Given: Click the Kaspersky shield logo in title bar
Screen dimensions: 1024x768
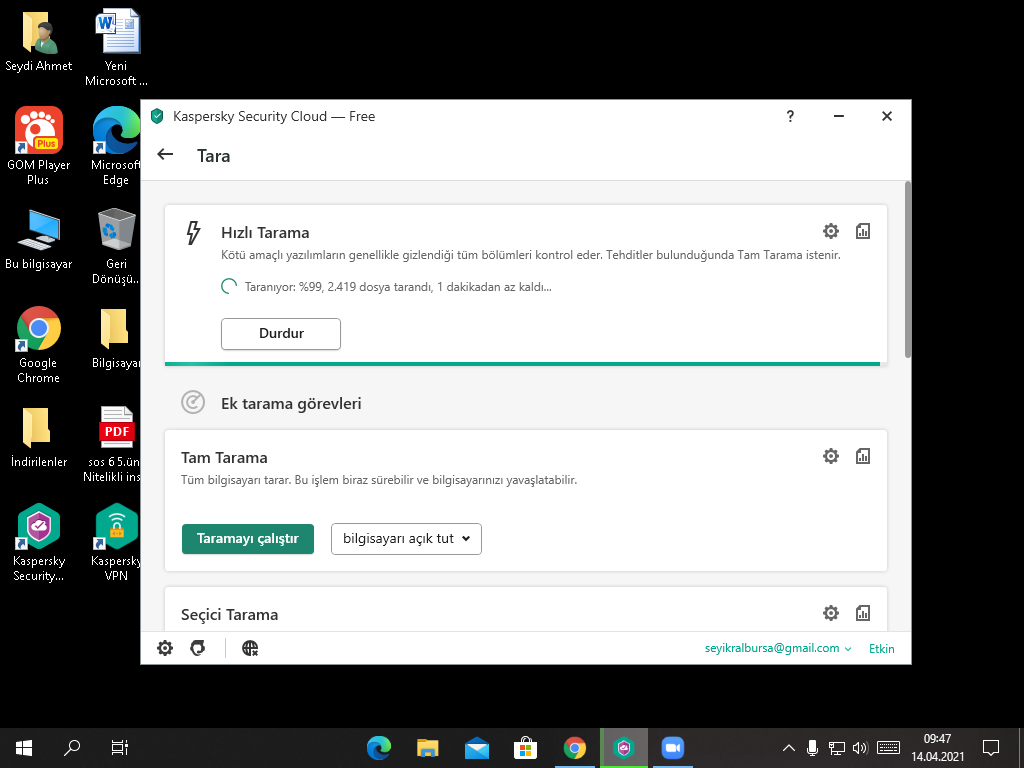Looking at the screenshot, I should click(157, 116).
